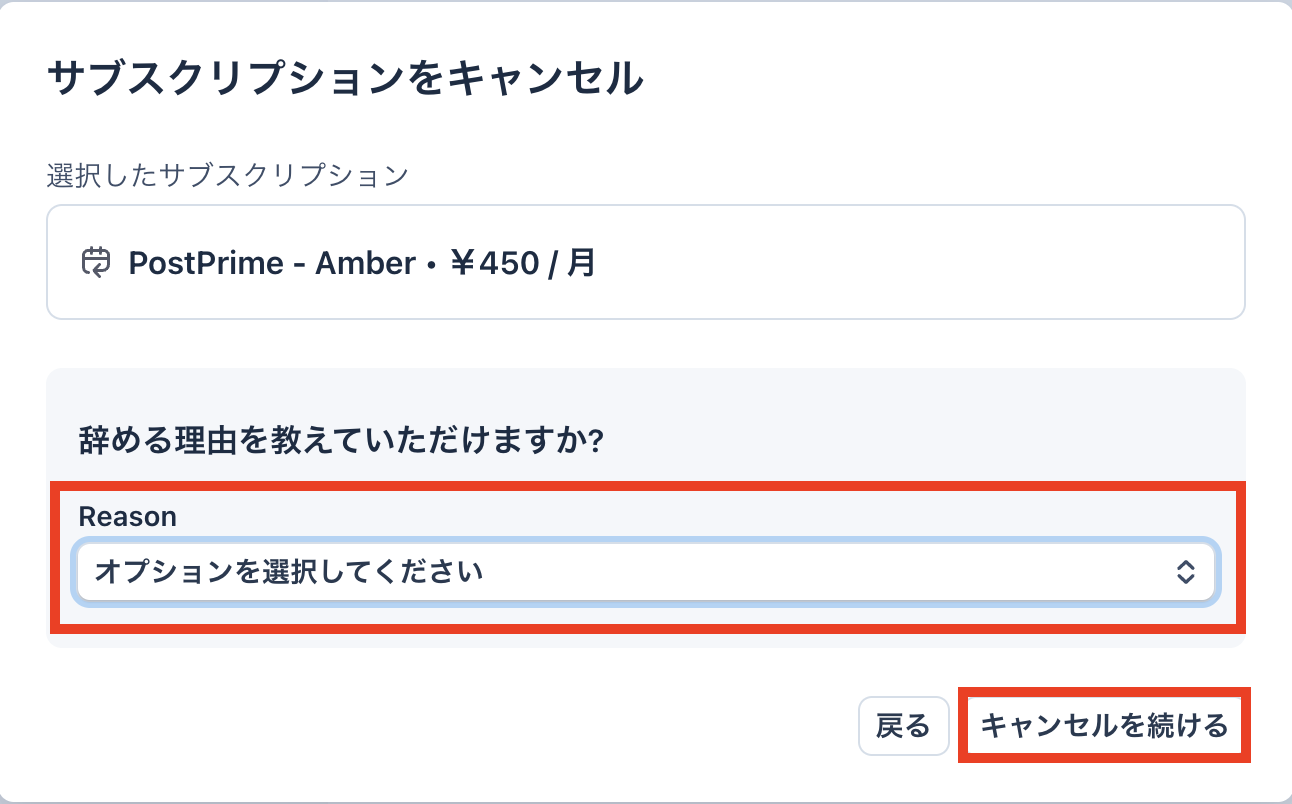Click the 戻る button
Screen dimensions: 1292x804
point(903,726)
